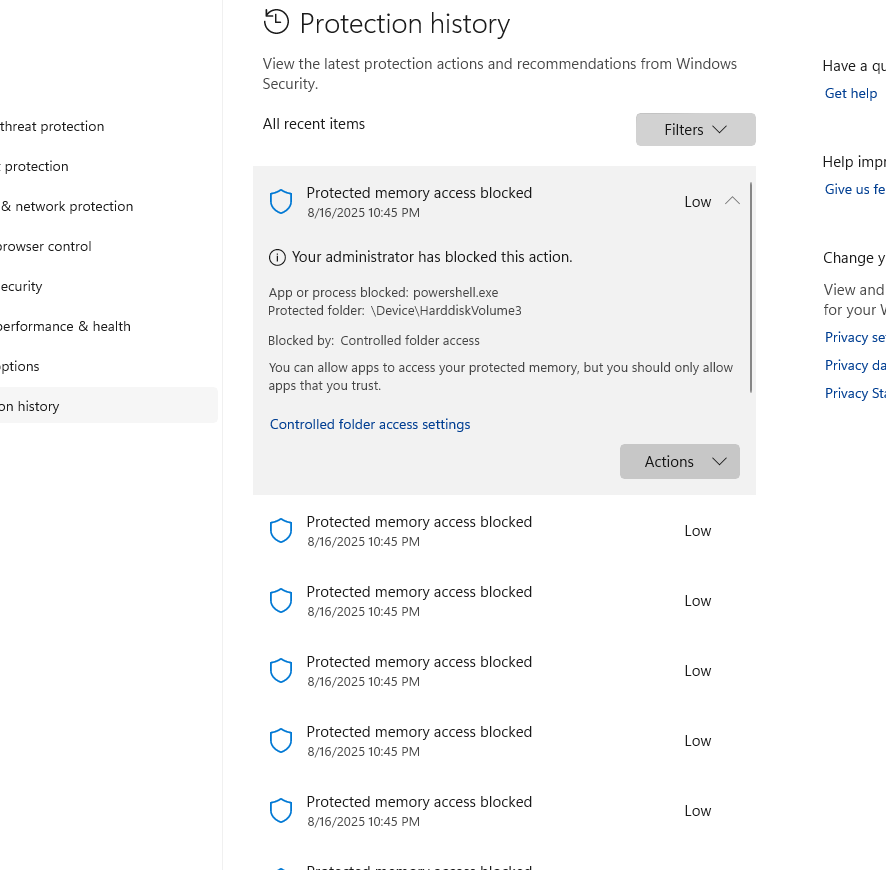Click the shield icon of the fourth blocked item
The height and width of the screenshot is (870, 886).
tap(281, 671)
